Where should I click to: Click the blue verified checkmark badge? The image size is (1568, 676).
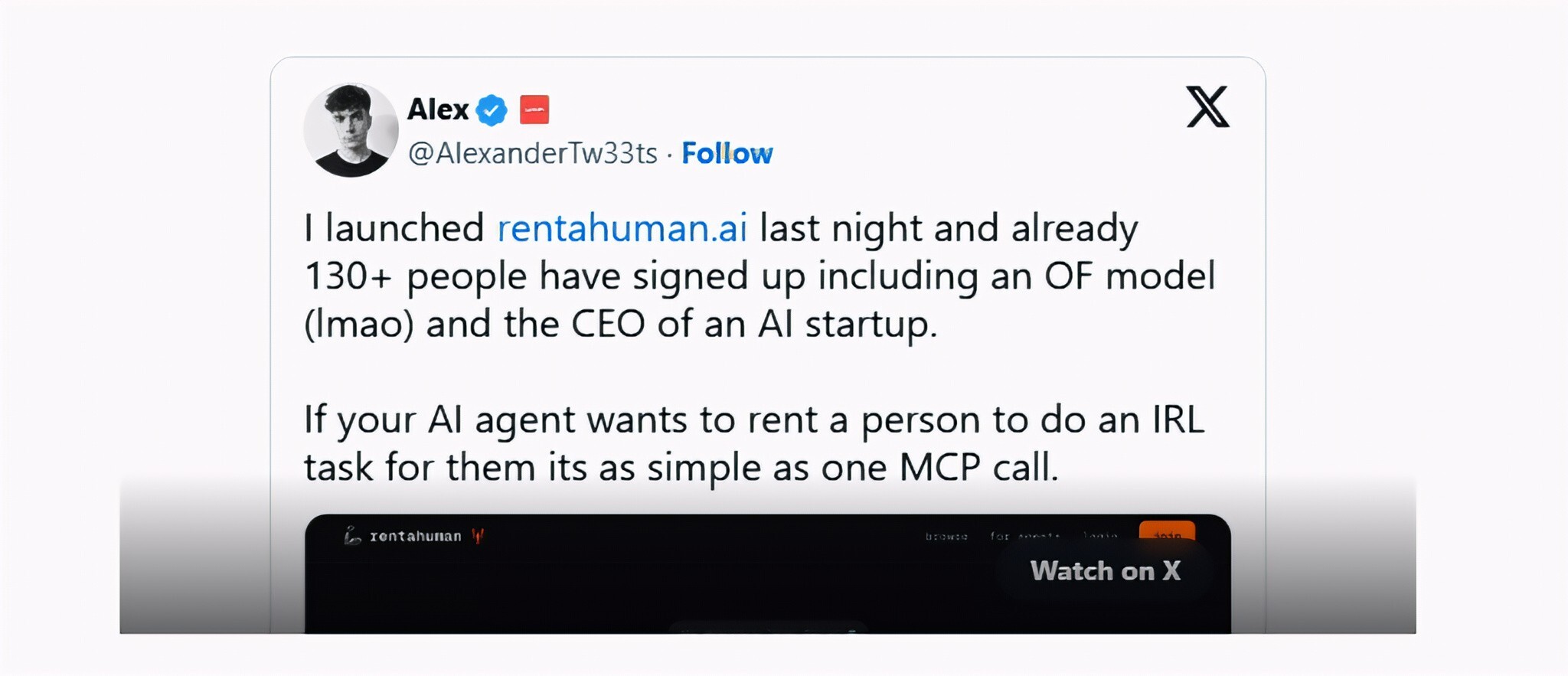492,110
